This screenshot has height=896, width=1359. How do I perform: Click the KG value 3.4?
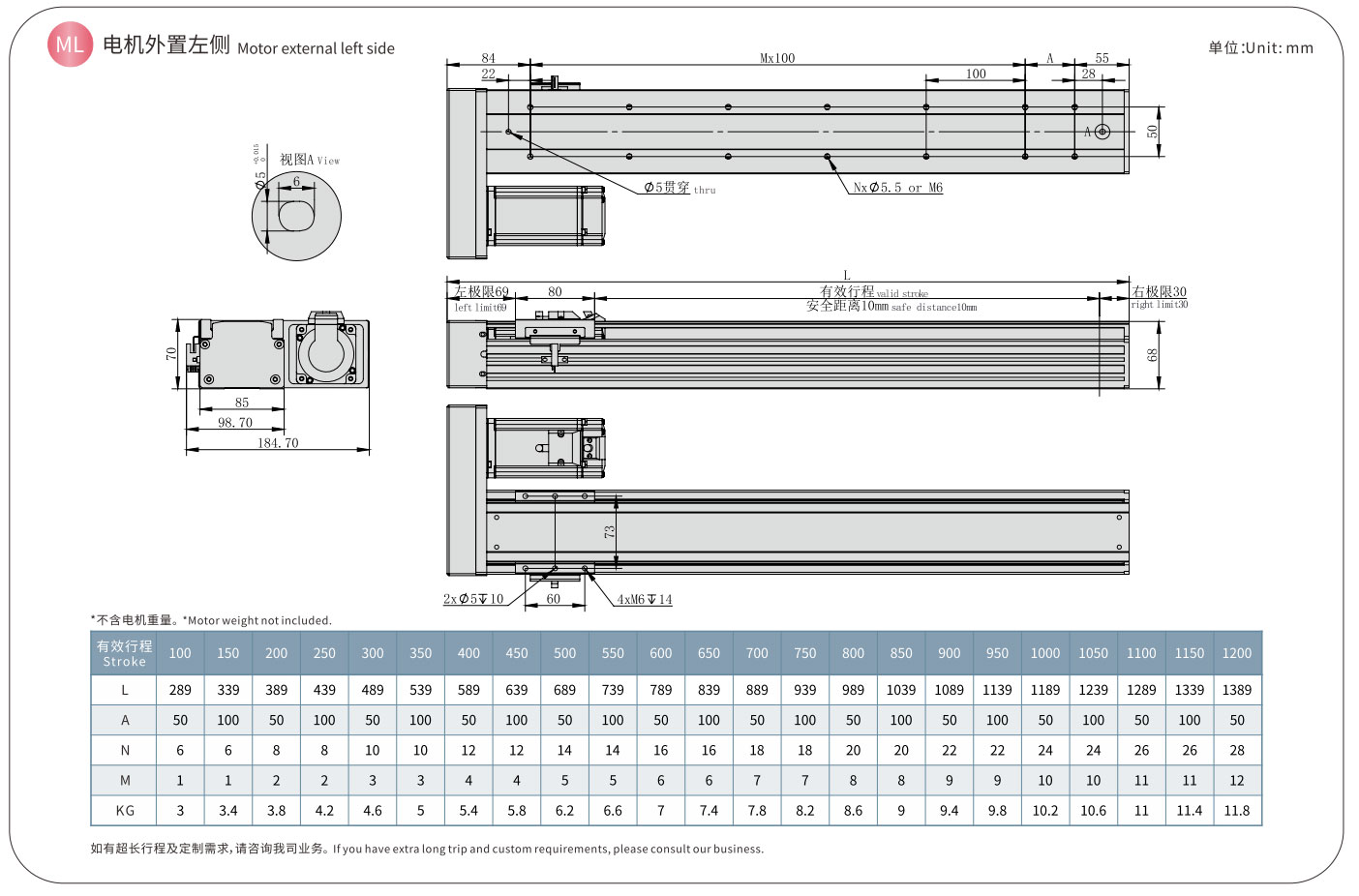tap(228, 810)
